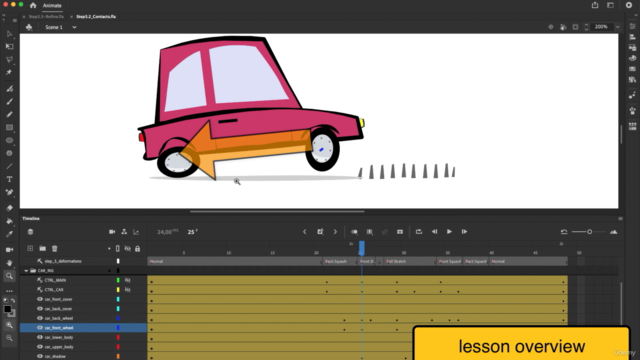Select the Camera tool in tools panel

tap(9, 250)
